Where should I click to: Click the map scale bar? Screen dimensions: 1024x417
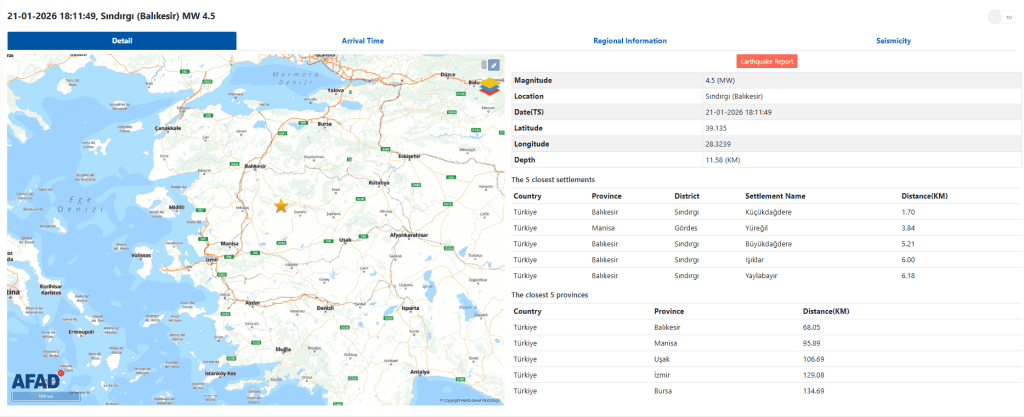[x=46, y=397]
